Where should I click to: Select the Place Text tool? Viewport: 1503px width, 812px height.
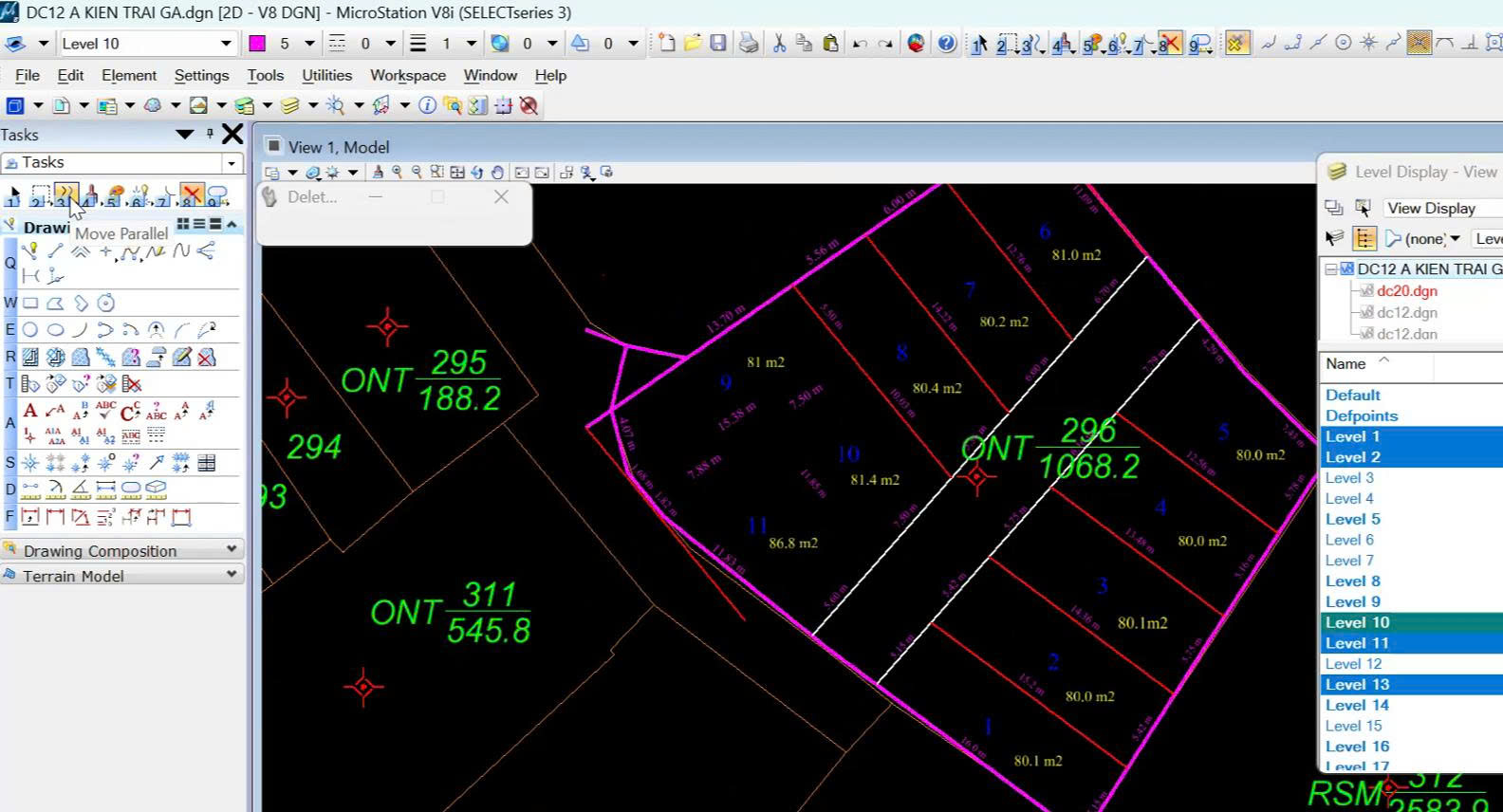pos(30,411)
